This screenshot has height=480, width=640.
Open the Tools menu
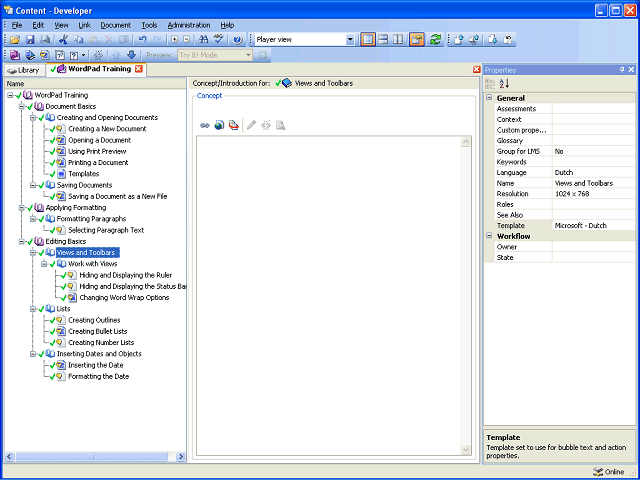pyautogui.click(x=149, y=25)
